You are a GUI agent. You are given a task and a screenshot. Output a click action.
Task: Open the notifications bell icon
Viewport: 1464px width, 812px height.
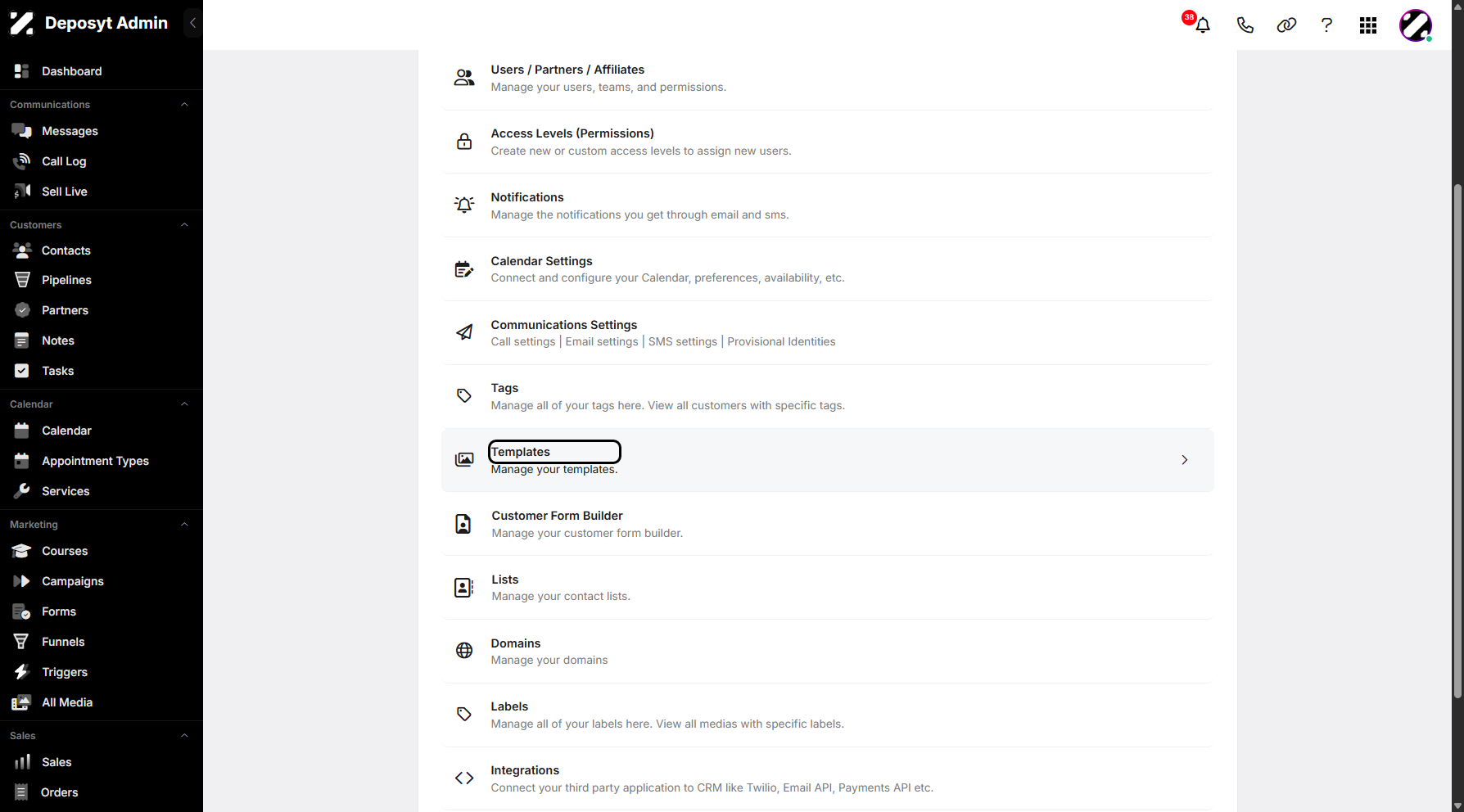pyautogui.click(x=1203, y=25)
